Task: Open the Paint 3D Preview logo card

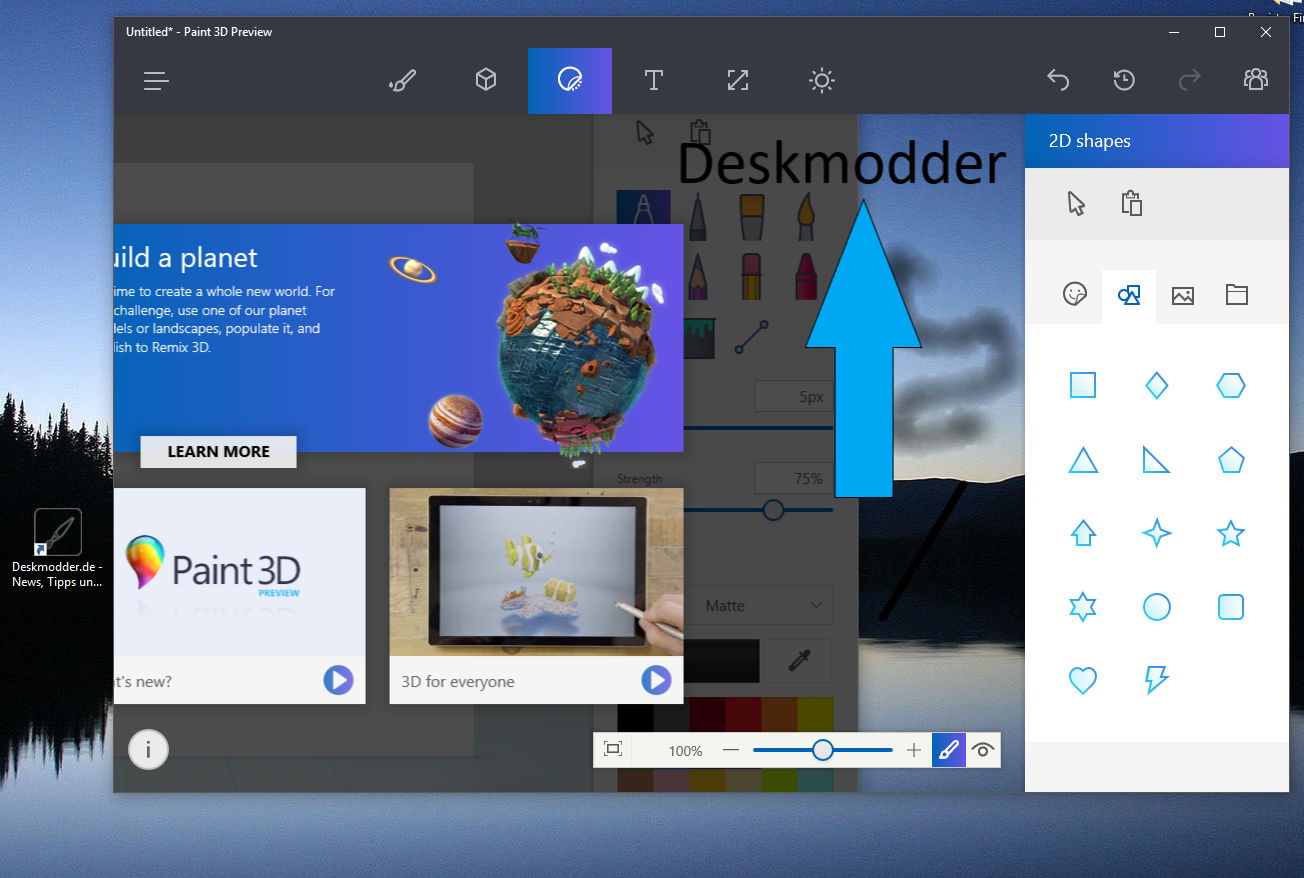Action: click(240, 572)
